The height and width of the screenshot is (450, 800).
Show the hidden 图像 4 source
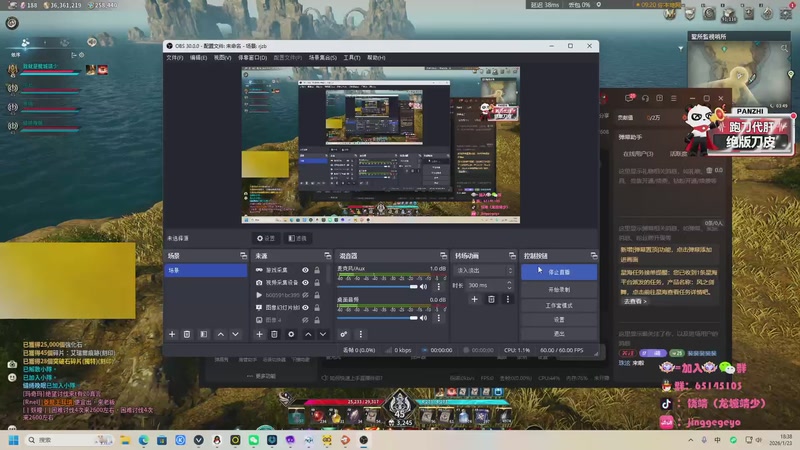tap(305, 320)
